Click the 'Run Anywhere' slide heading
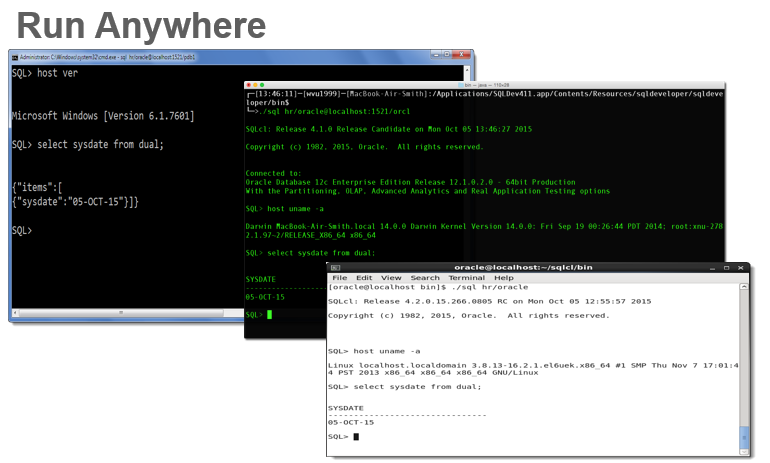 point(141,26)
